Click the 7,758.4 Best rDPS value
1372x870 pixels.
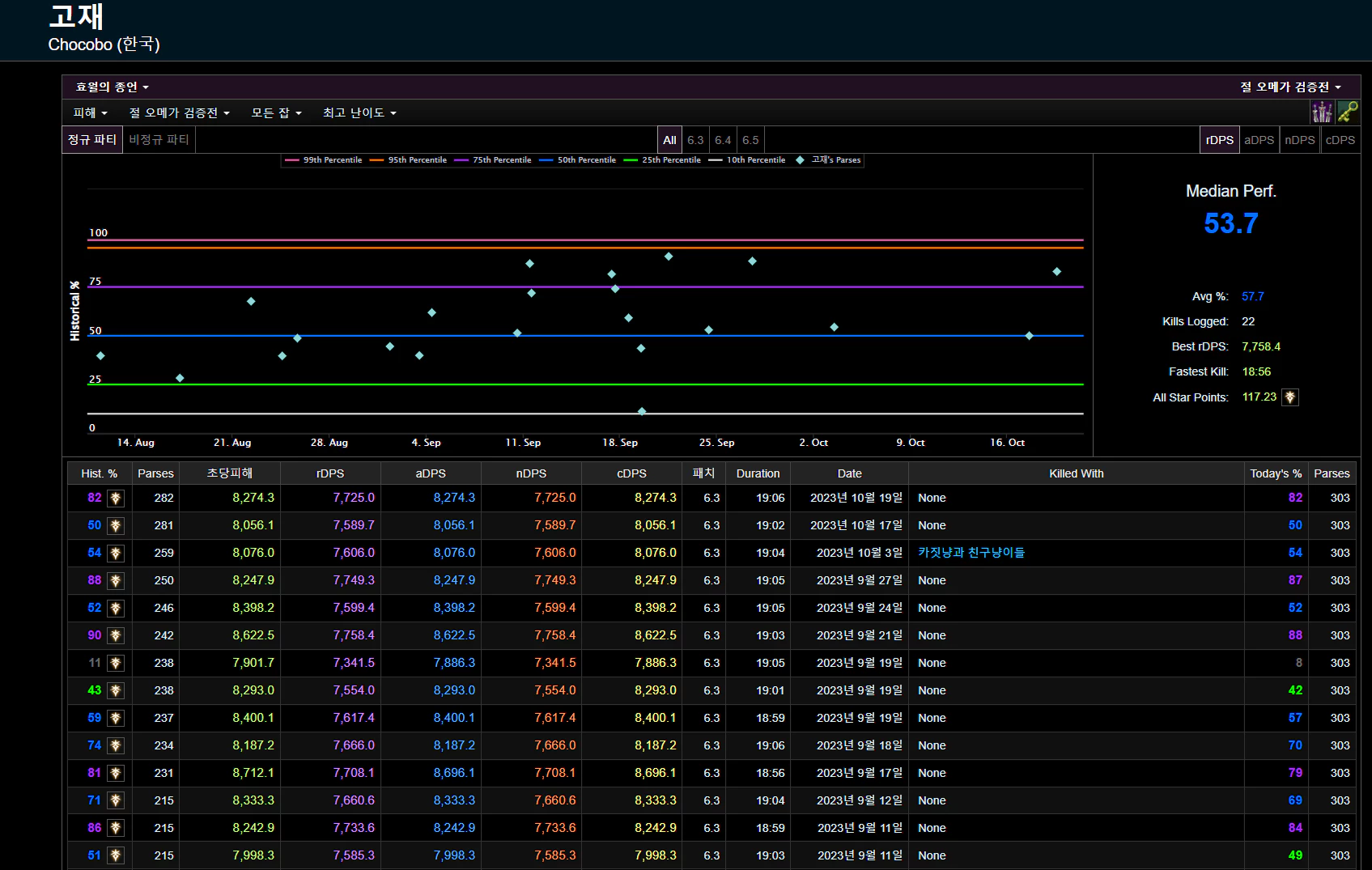point(1261,346)
